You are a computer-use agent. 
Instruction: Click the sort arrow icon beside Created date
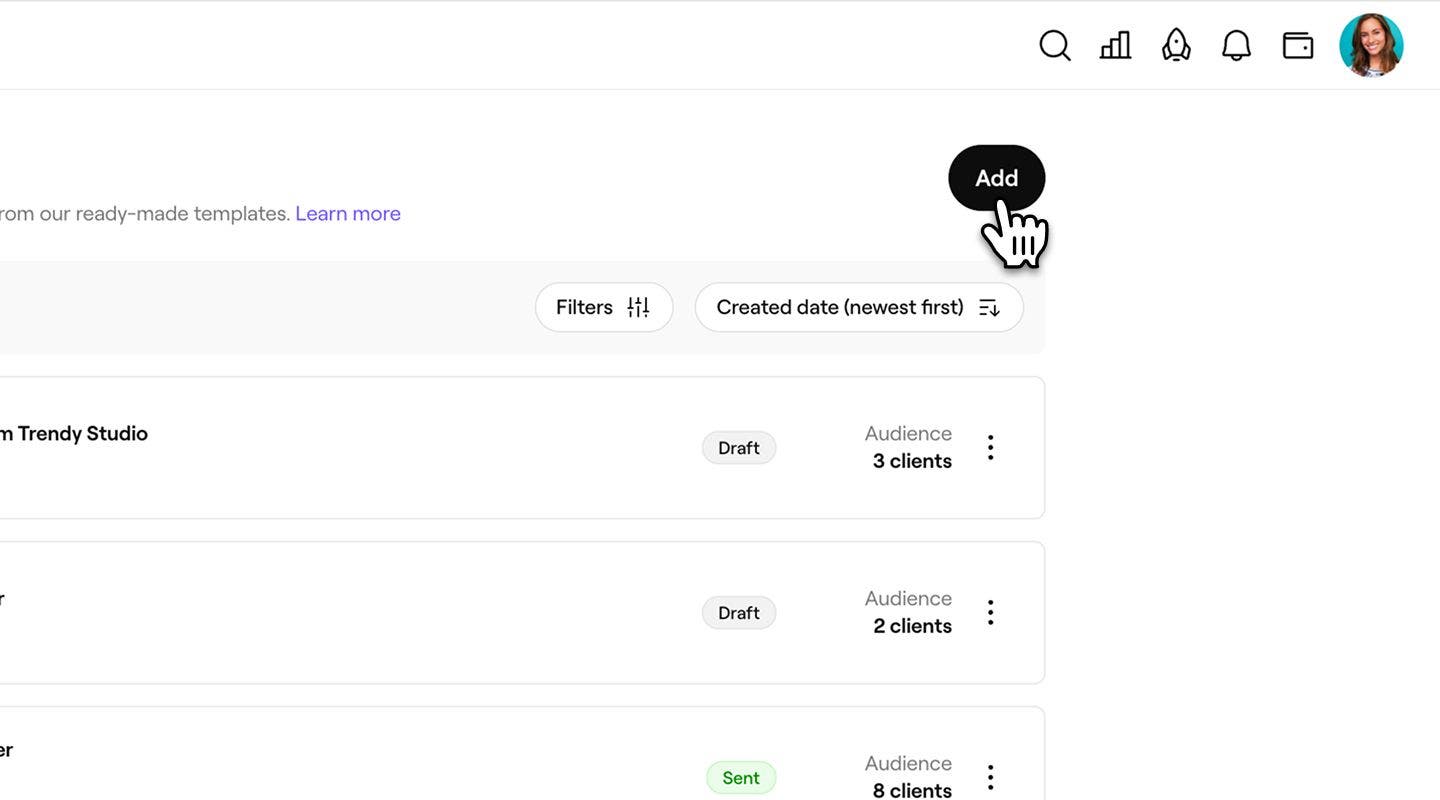(x=989, y=308)
